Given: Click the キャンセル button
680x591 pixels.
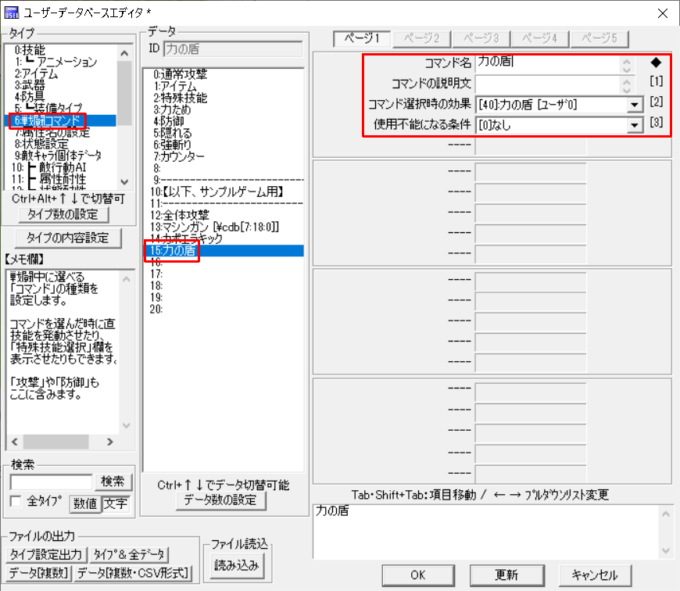Looking at the screenshot, I should pyautogui.click(x=594, y=575).
